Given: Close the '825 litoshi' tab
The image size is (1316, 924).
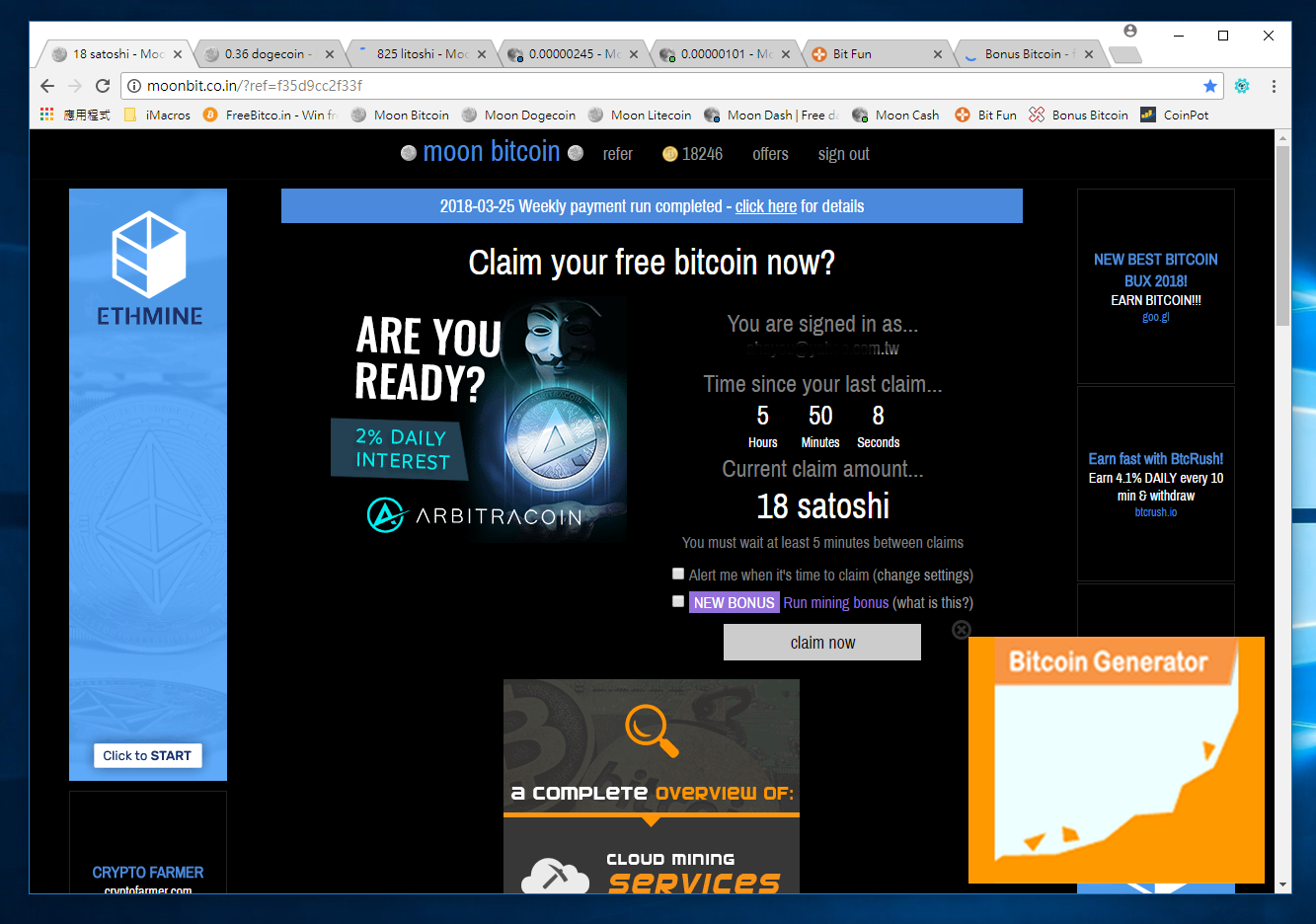Looking at the screenshot, I should tap(482, 54).
